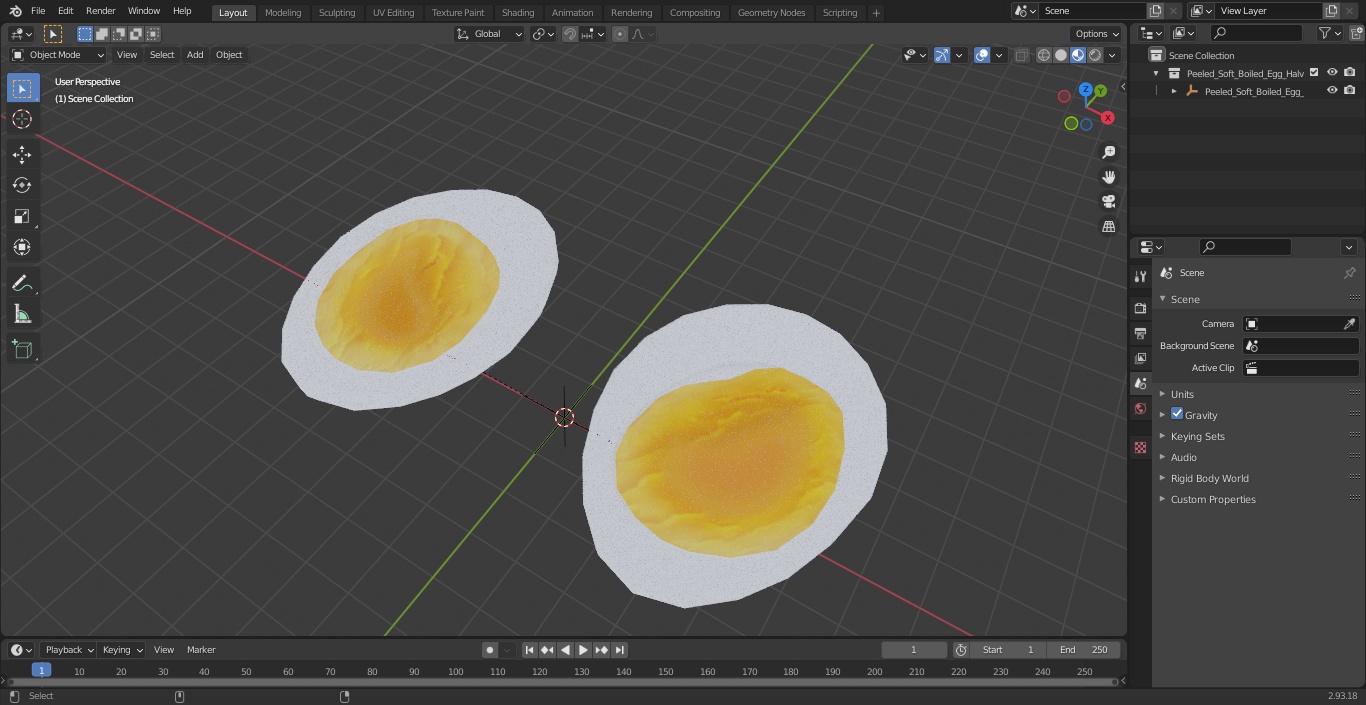
Task: Switch orthographic/perspective grid icon
Action: click(1108, 227)
